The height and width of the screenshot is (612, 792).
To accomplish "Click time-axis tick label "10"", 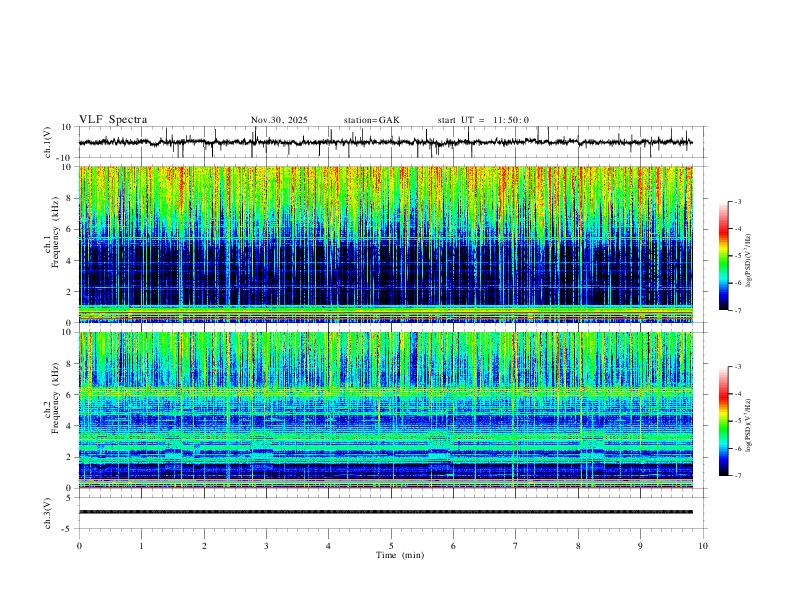I will click(703, 546).
